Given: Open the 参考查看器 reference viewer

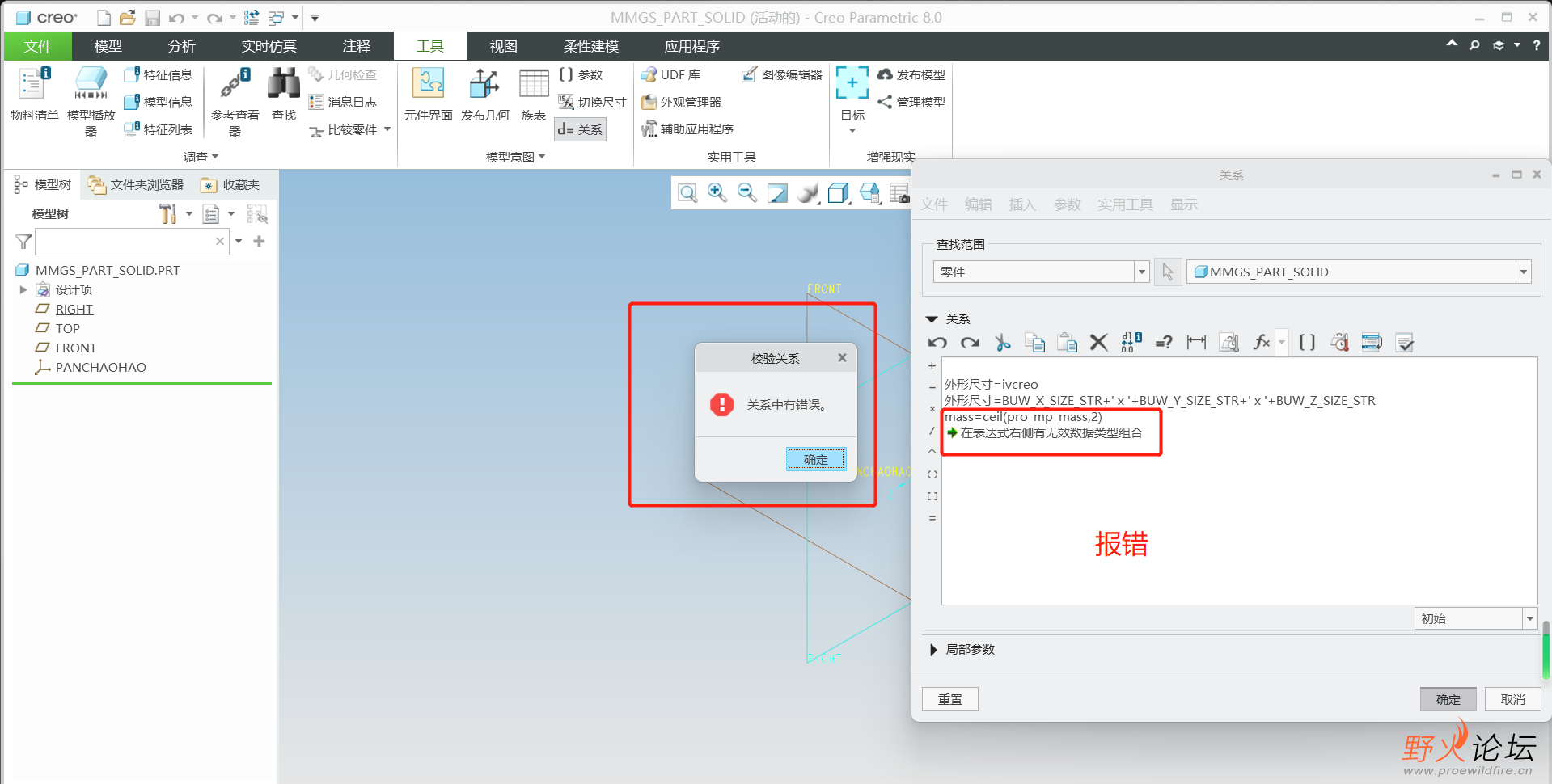Looking at the screenshot, I should coord(235,103).
